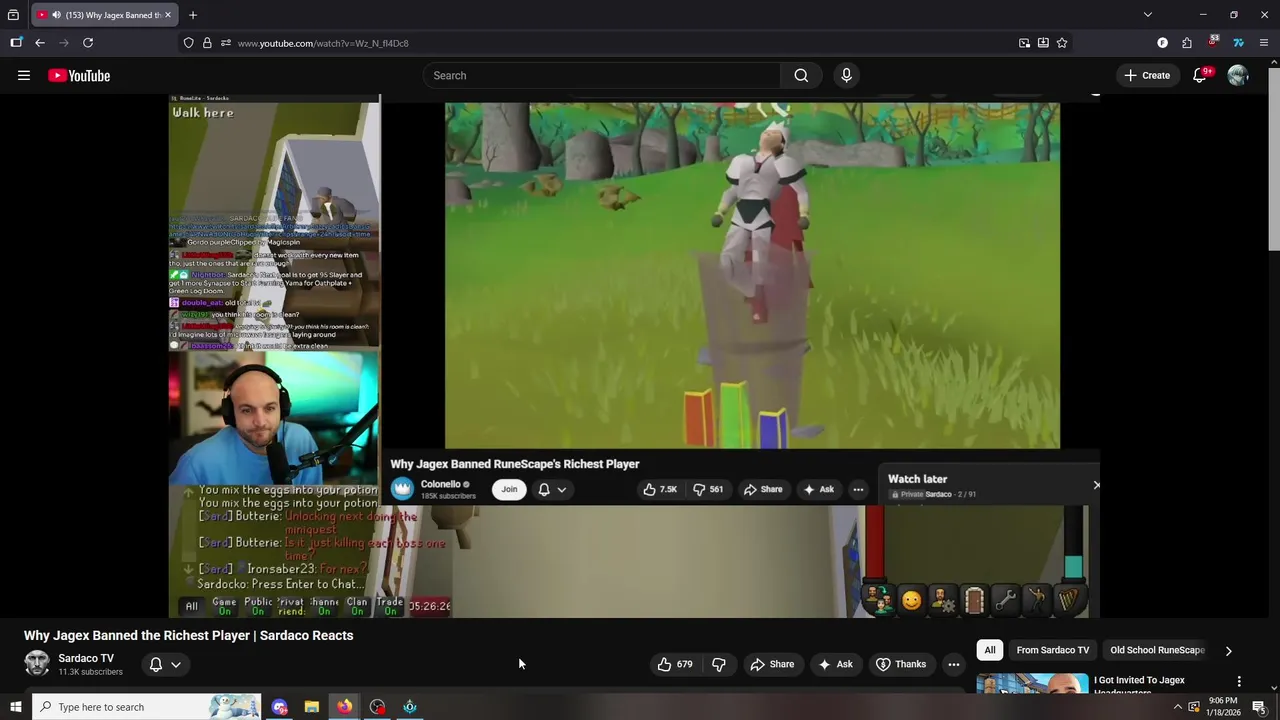Open Sardaco TV channel name link

click(x=86, y=658)
